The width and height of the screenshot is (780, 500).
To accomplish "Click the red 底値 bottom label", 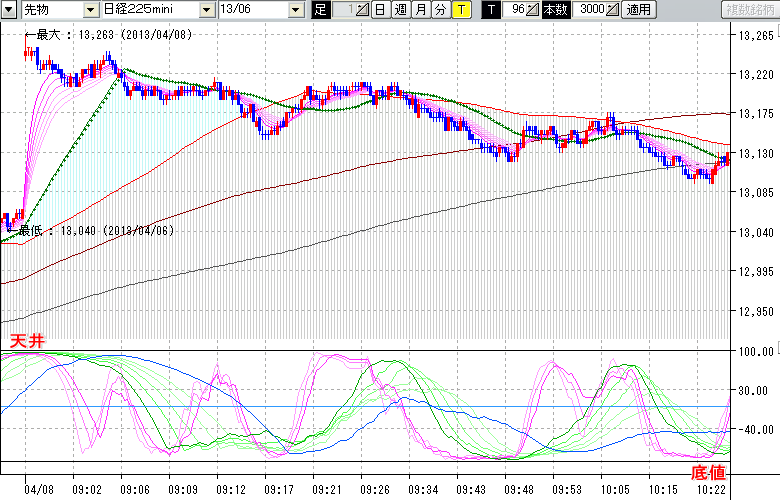I will [x=708, y=470].
